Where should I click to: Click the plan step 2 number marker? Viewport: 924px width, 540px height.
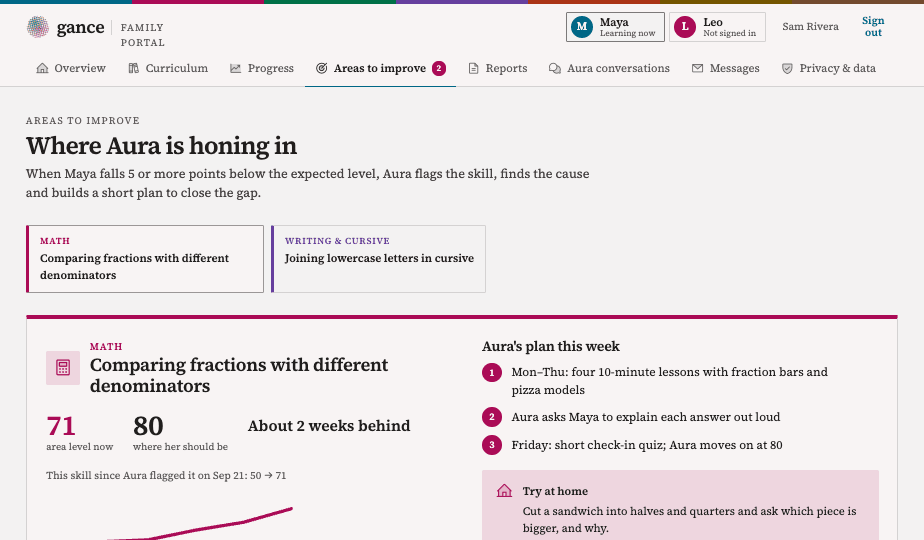[x=492, y=417]
